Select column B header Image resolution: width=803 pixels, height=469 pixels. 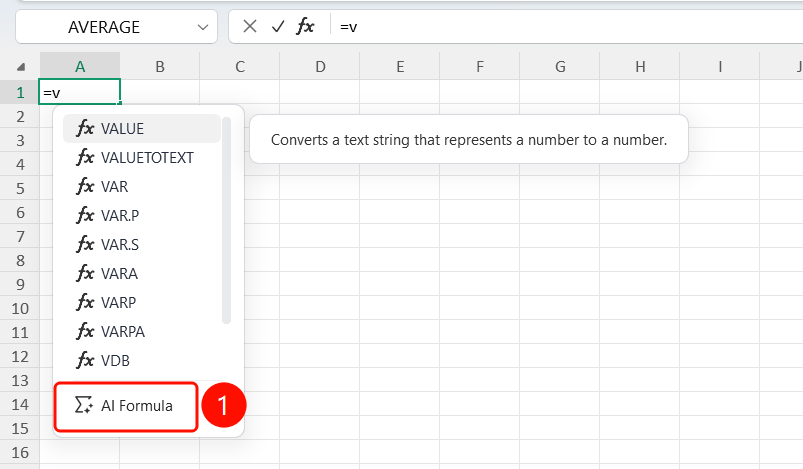[x=160, y=67]
